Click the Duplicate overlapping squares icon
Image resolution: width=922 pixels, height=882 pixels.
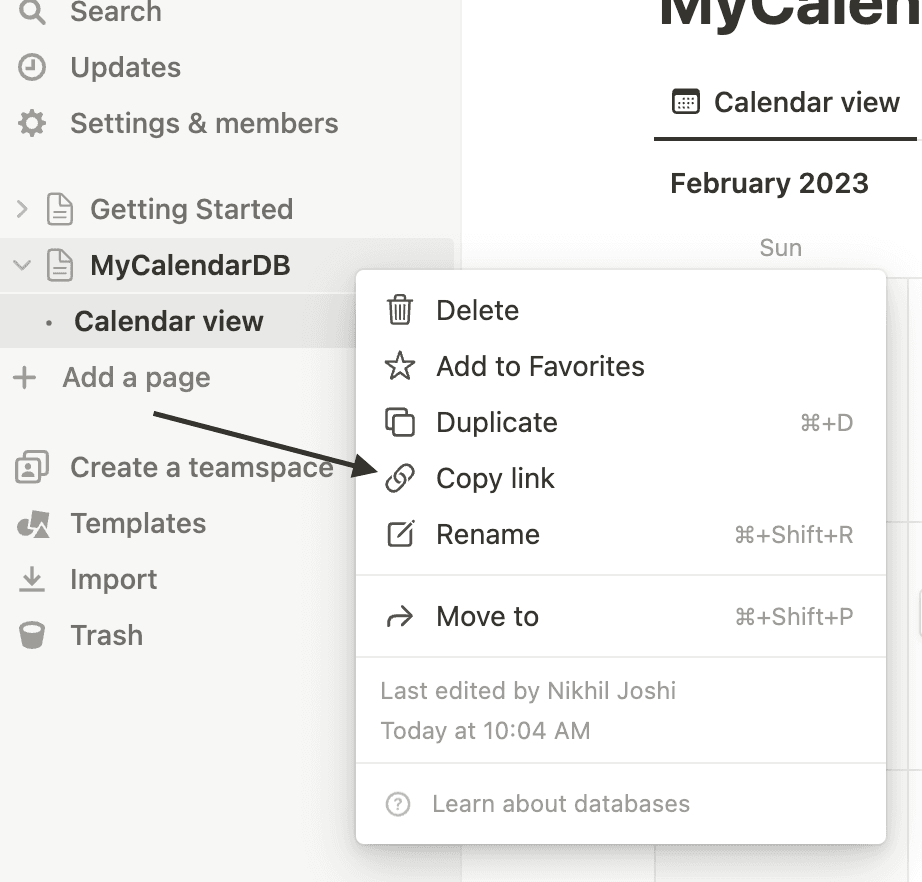(x=400, y=422)
